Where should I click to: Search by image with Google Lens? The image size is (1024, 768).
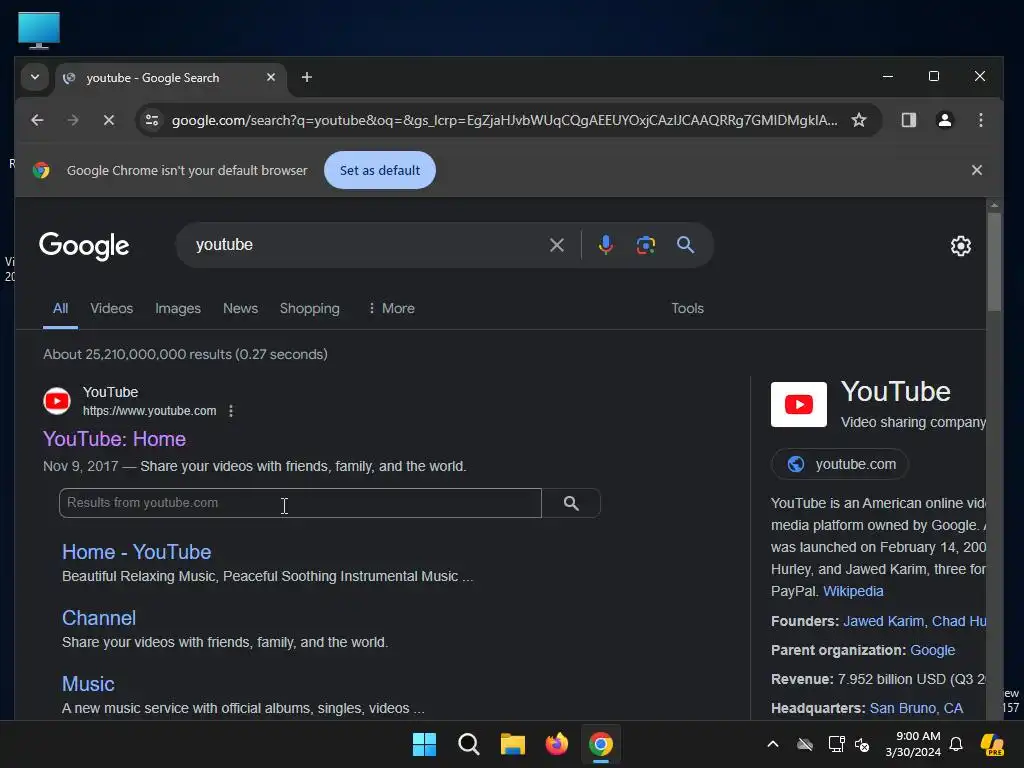click(645, 245)
